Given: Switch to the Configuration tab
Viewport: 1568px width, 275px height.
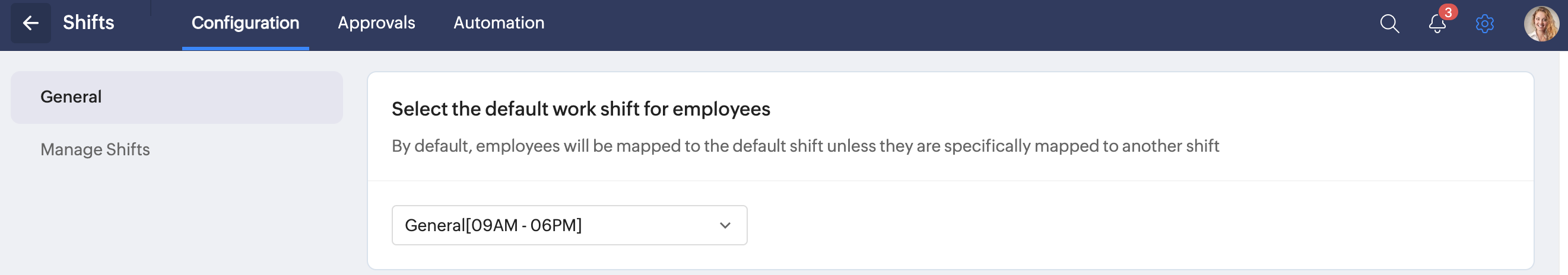Looking at the screenshot, I should [x=245, y=23].
